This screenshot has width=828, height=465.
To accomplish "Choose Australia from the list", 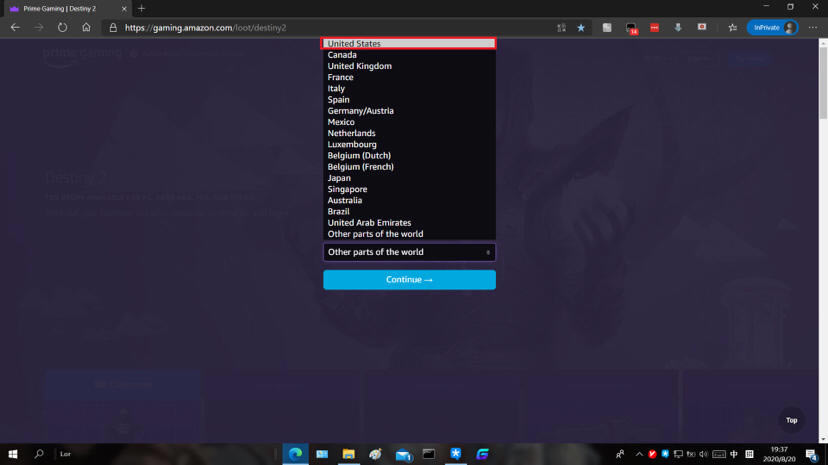I will [409, 200].
